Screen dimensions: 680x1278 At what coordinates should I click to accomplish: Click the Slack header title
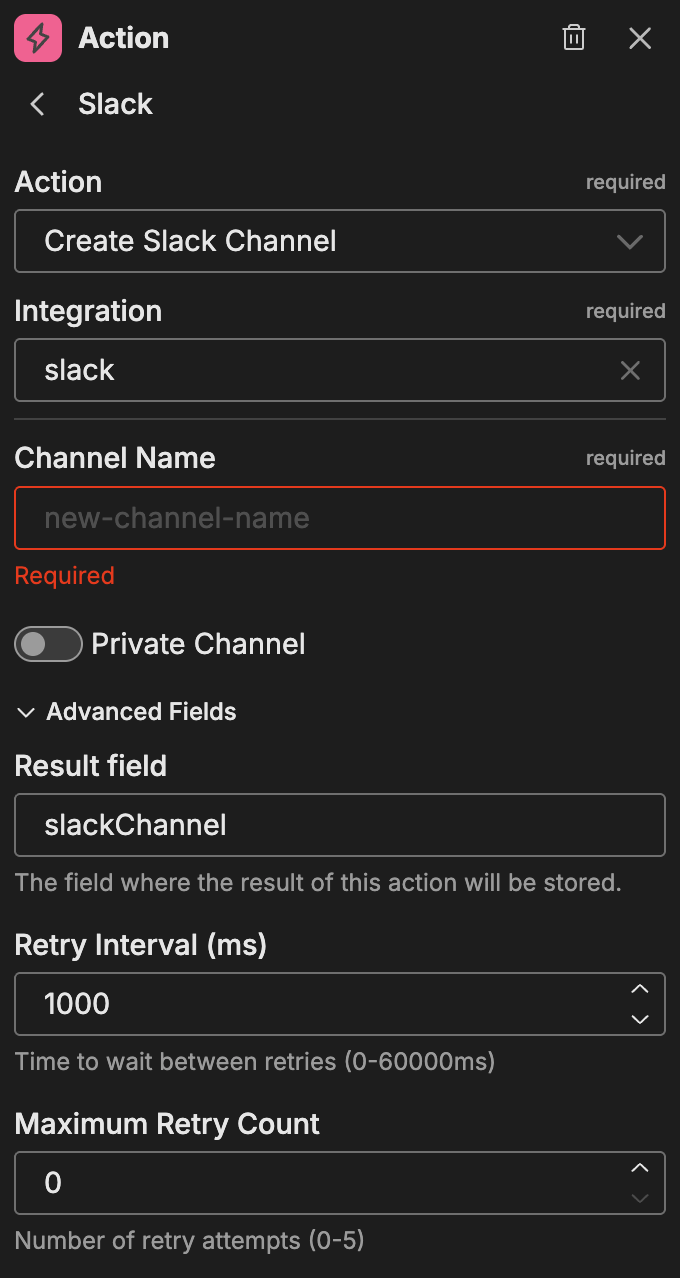click(116, 104)
